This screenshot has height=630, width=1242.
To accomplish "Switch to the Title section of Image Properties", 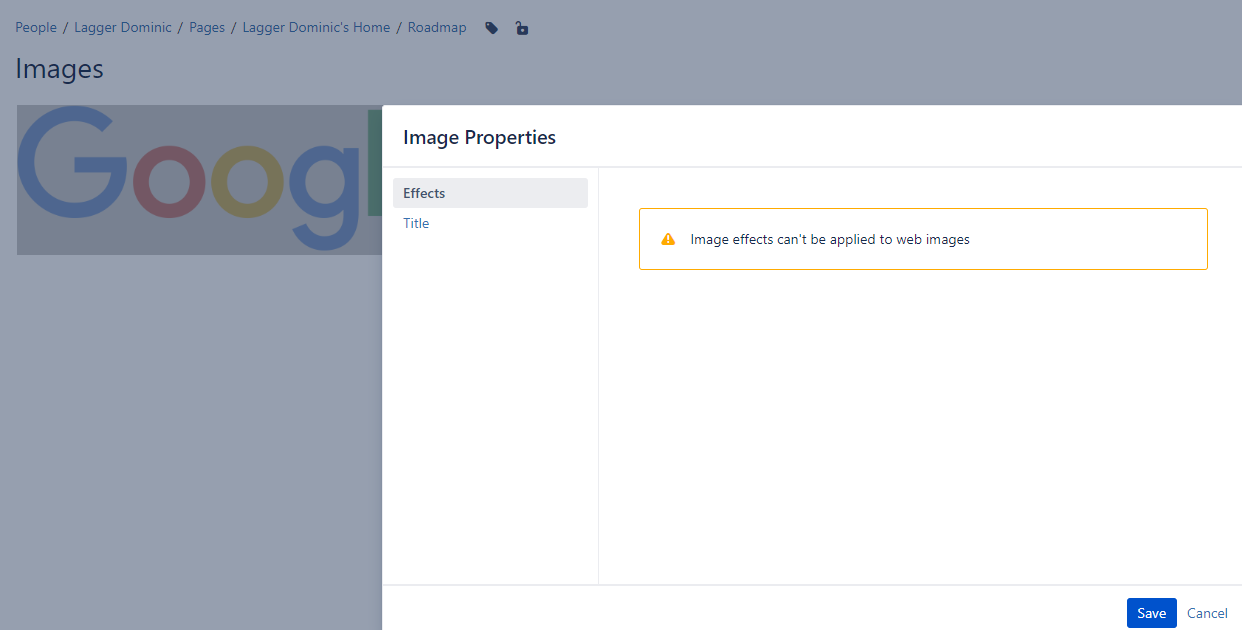I will click(416, 223).
